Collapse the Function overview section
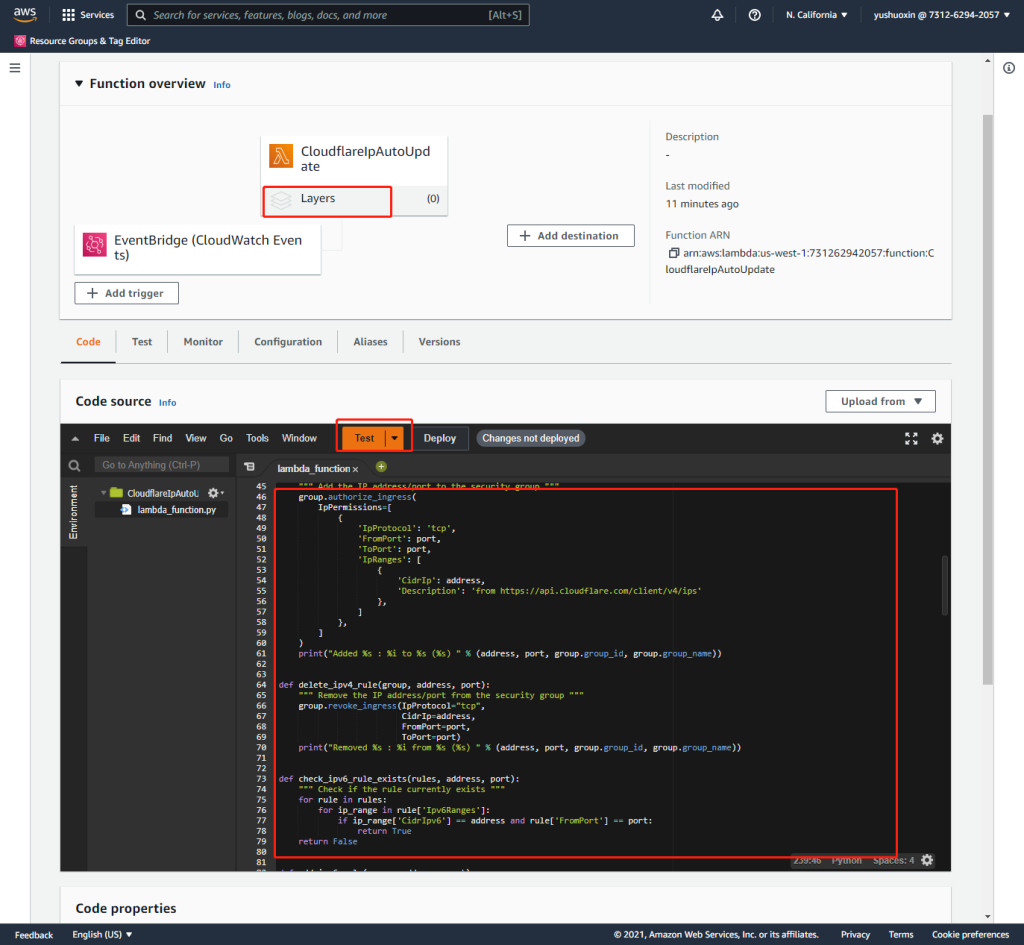This screenshot has width=1024, height=945. pos(79,84)
